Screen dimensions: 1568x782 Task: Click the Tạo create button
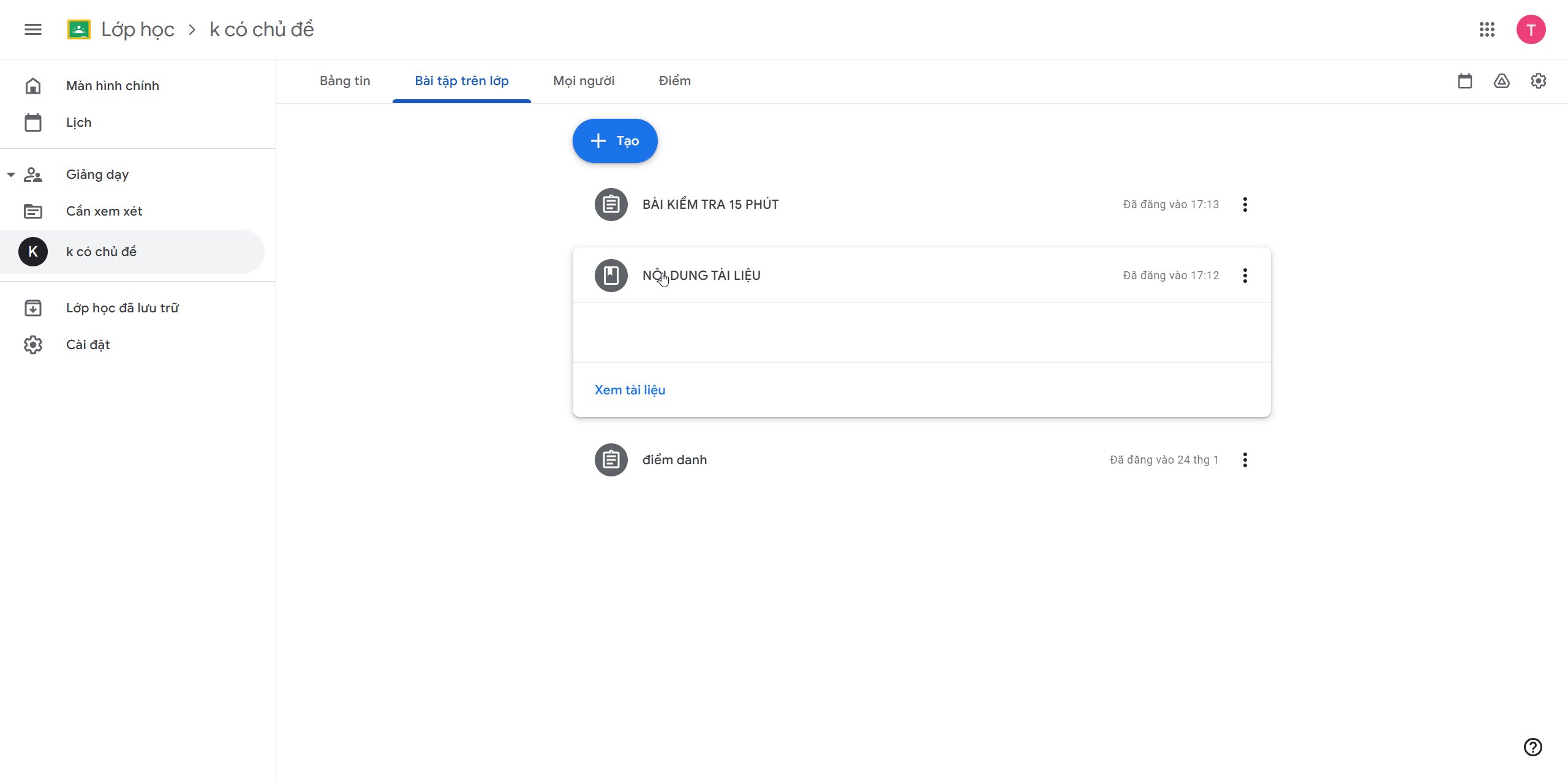[x=615, y=141]
